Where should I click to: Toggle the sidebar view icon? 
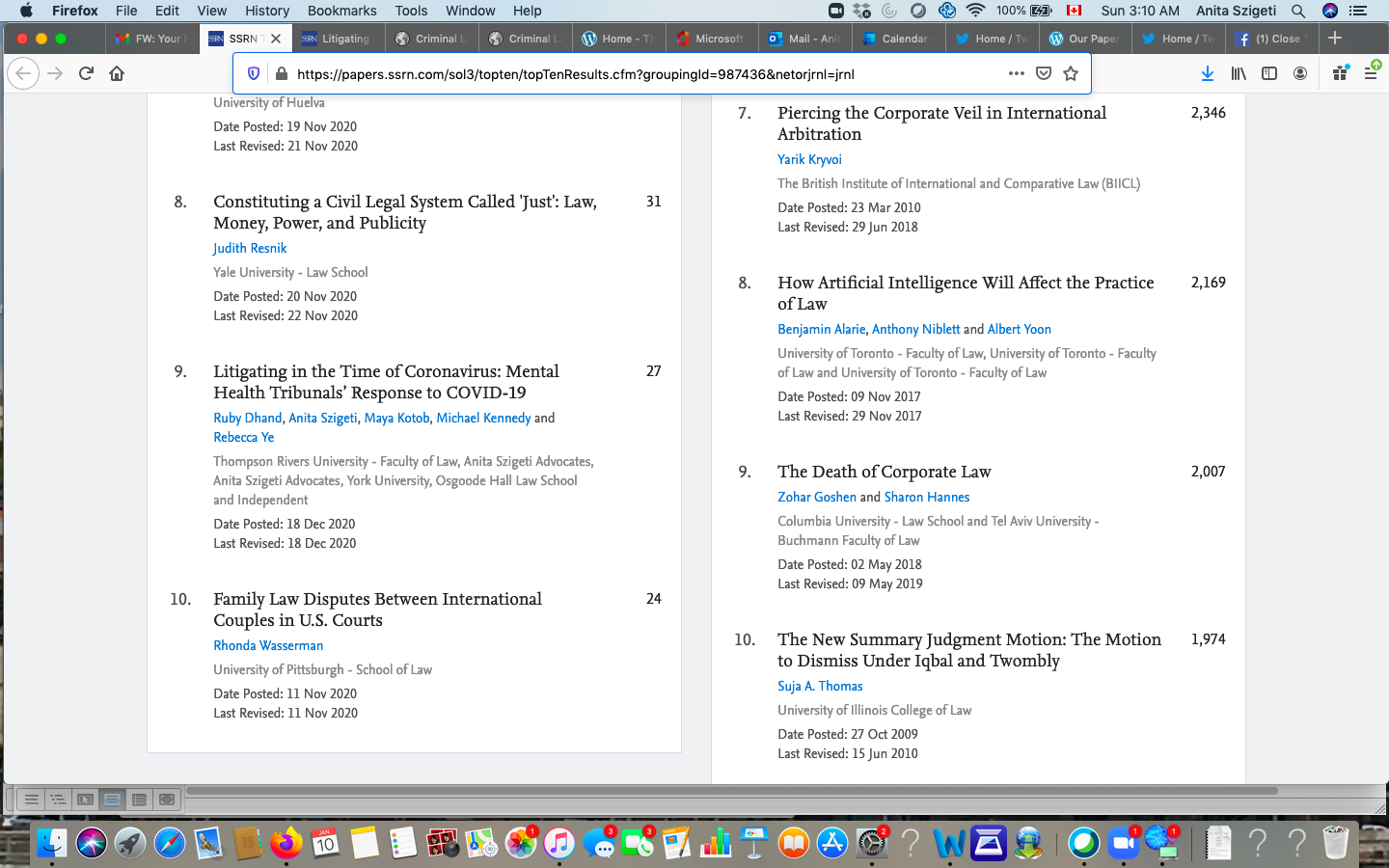click(1269, 73)
